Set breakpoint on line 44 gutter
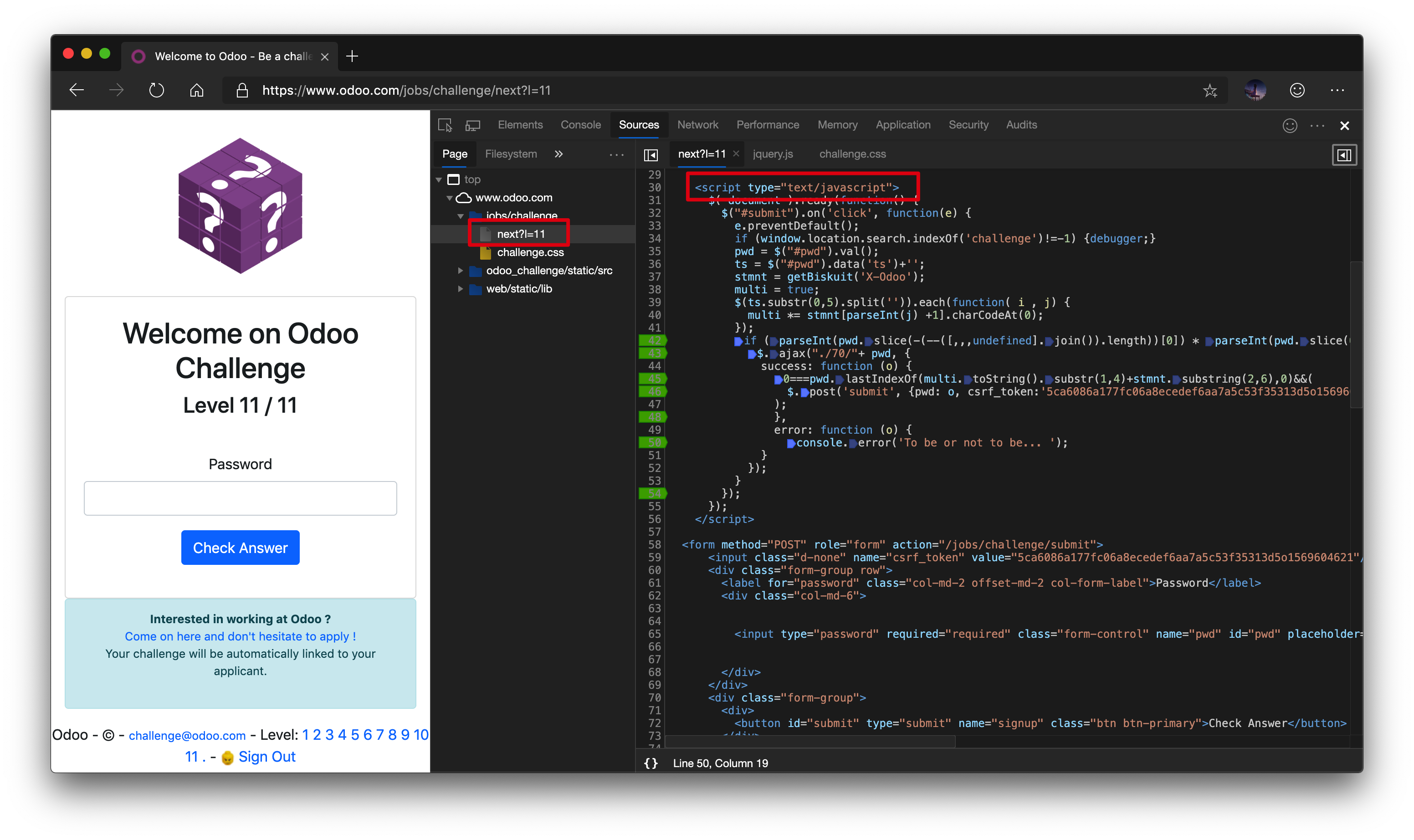The height and width of the screenshot is (840, 1414). pyautogui.click(x=654, y=366)
